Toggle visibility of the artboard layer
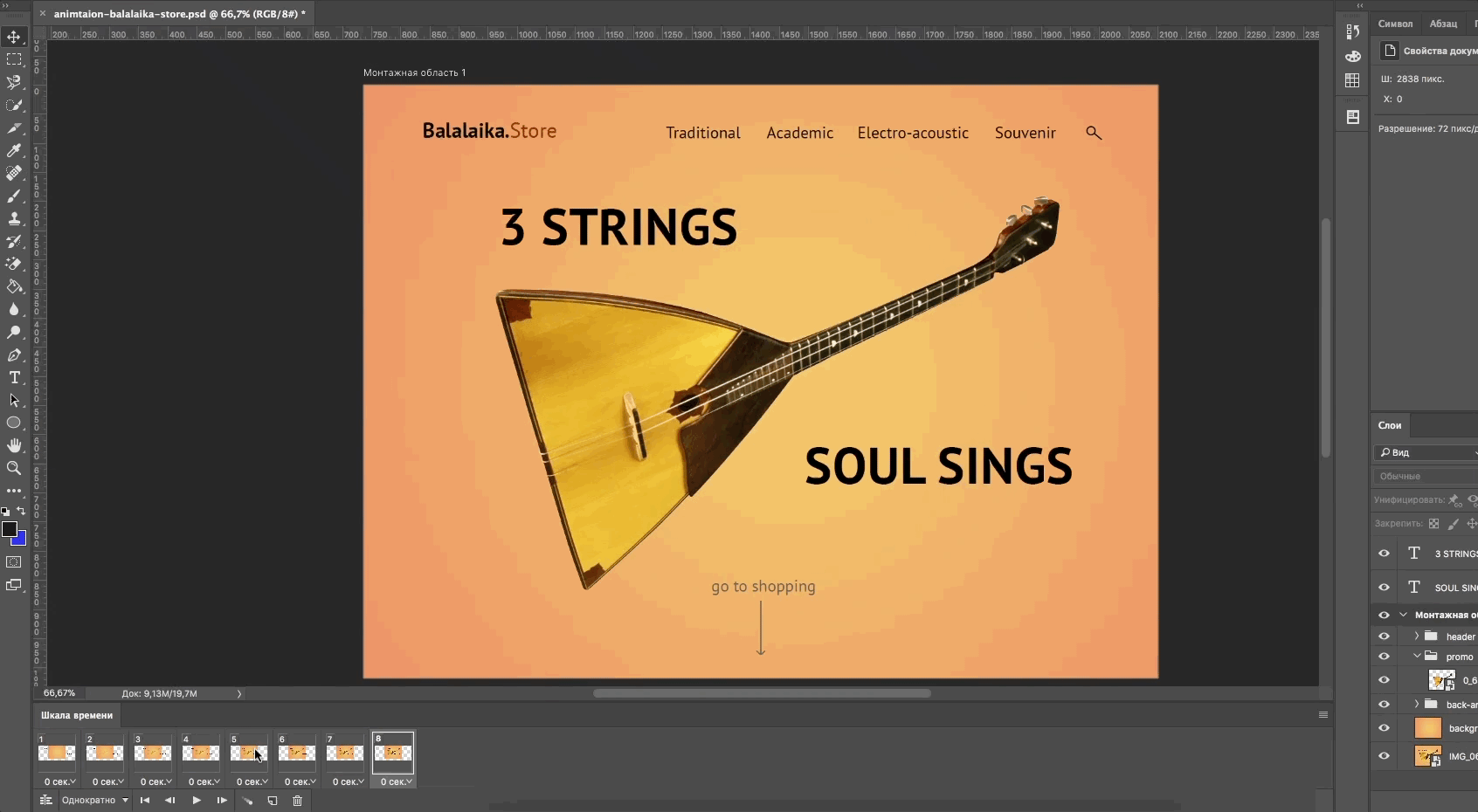 click(x=1384, y=615)
